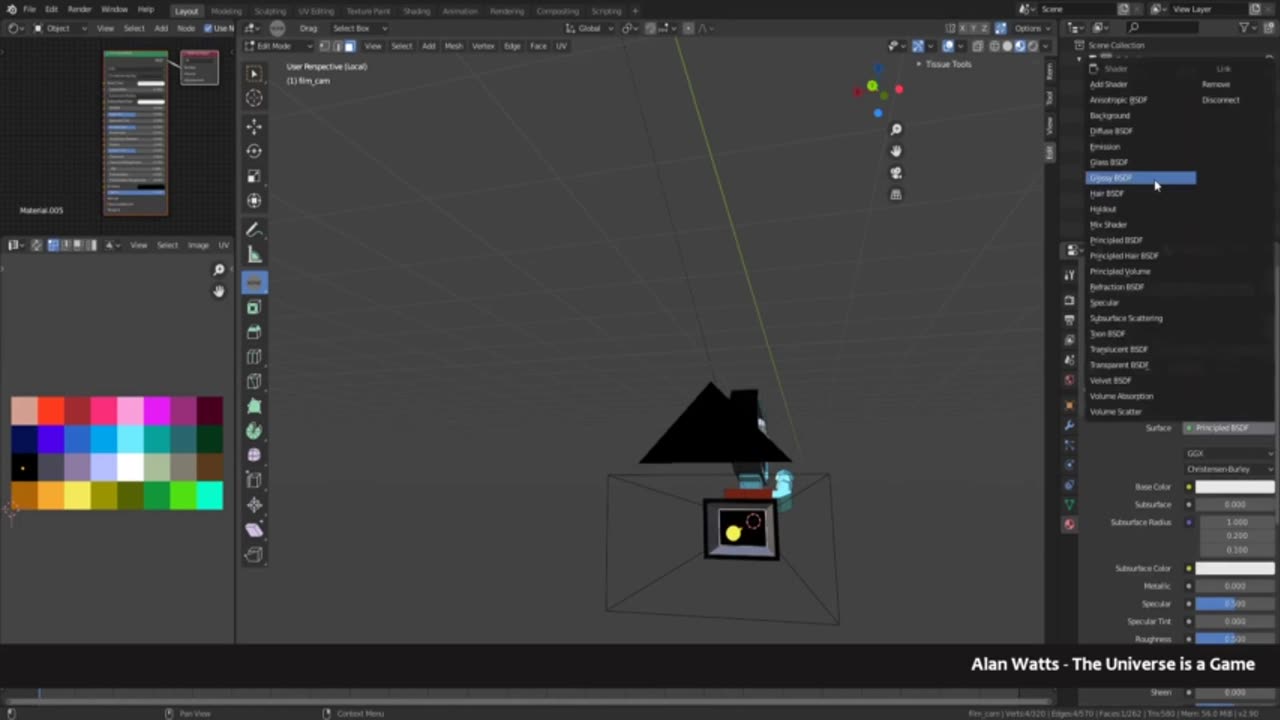Viewport: 1280px width, 720px height.
Task: Select the Measure tool
Action: coord(254,255)
